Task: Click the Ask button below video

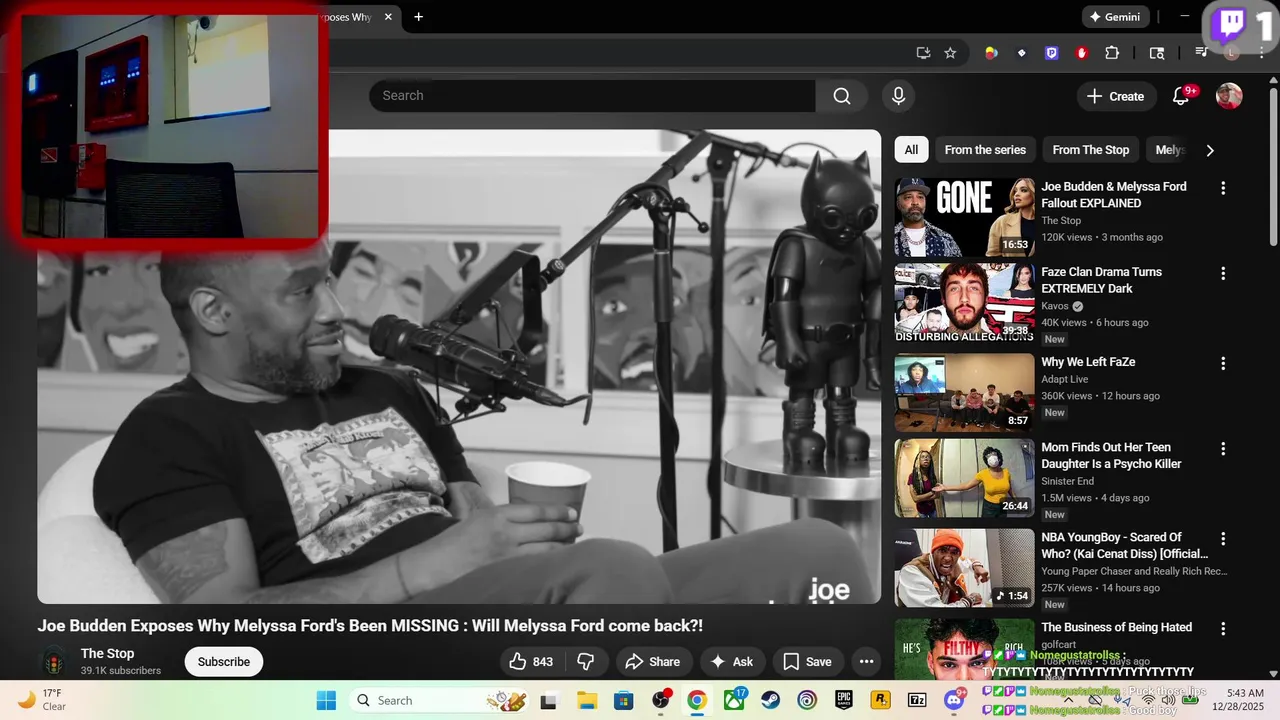Action: 732,662
